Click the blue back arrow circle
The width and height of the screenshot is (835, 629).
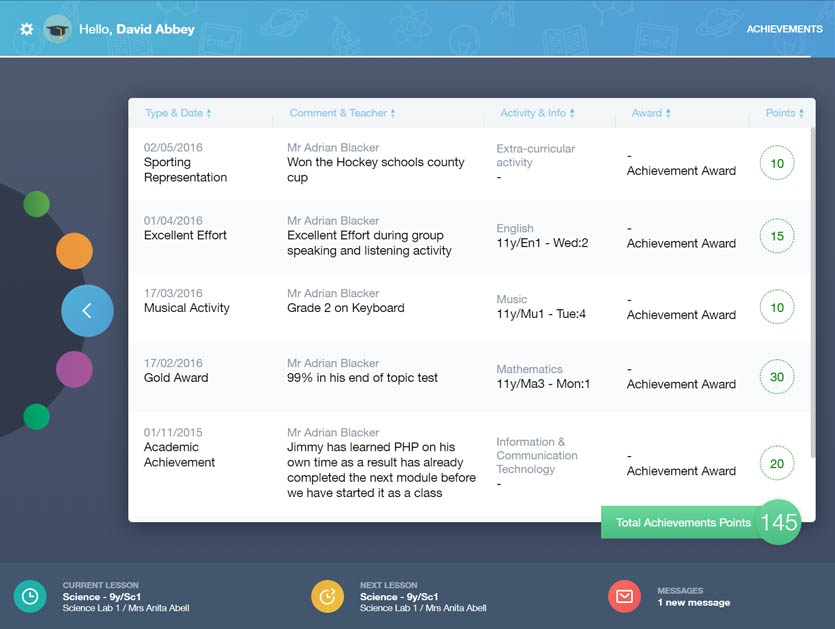coord(87,311)
